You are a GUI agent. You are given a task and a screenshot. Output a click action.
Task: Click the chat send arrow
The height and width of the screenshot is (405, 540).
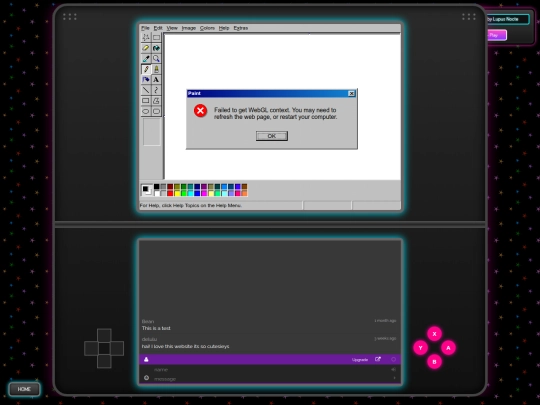click(394, 378)
